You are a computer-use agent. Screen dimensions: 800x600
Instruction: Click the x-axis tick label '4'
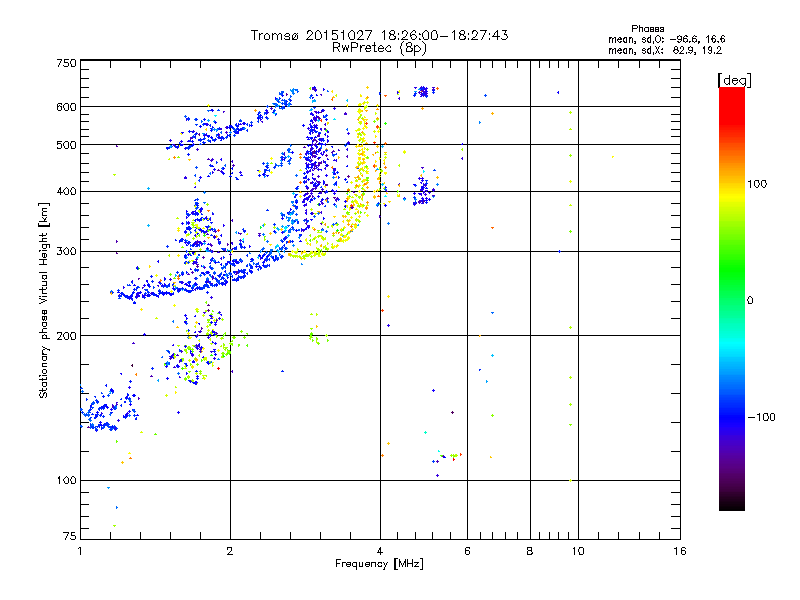click(x=380, y=551)
